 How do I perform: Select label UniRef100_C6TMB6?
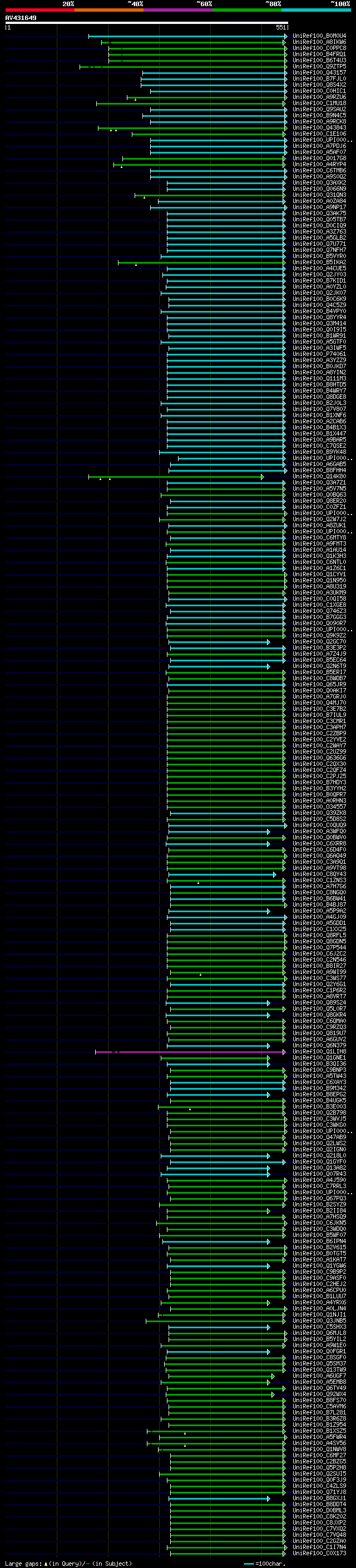(x=319, y=170)
